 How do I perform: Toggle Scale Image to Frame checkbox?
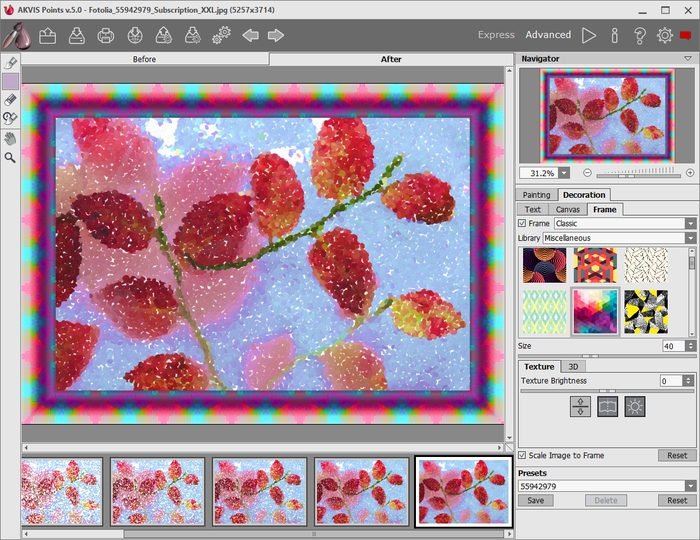click(522, 455)
